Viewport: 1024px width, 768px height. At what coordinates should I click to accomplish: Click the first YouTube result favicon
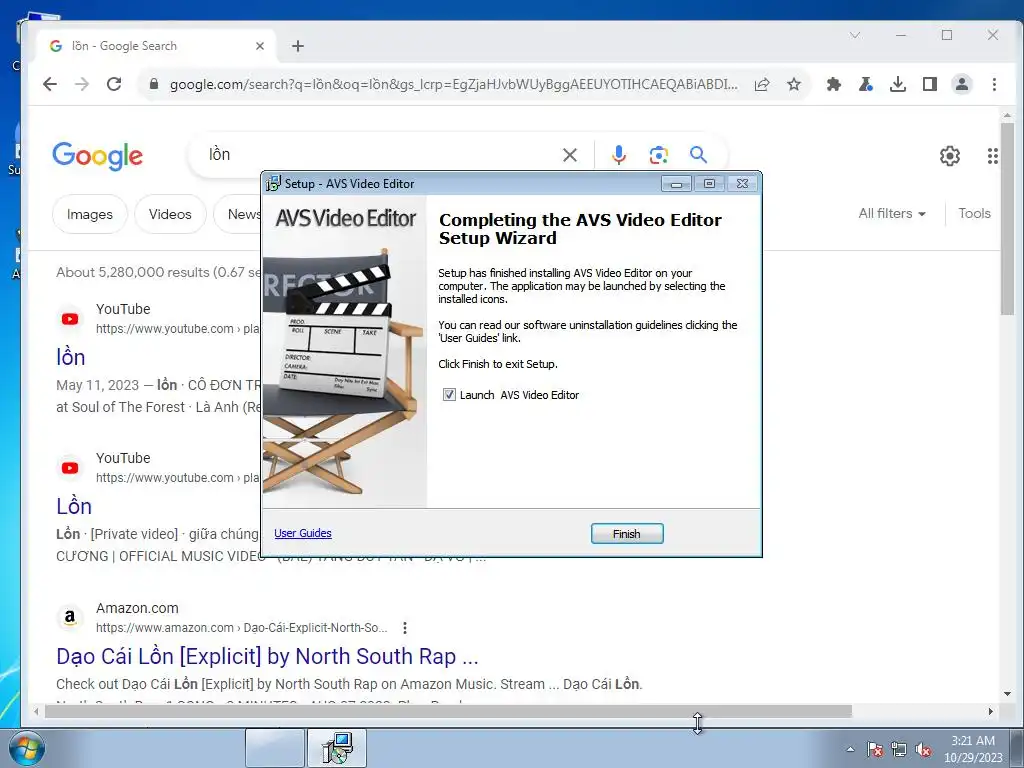[70, 319]
